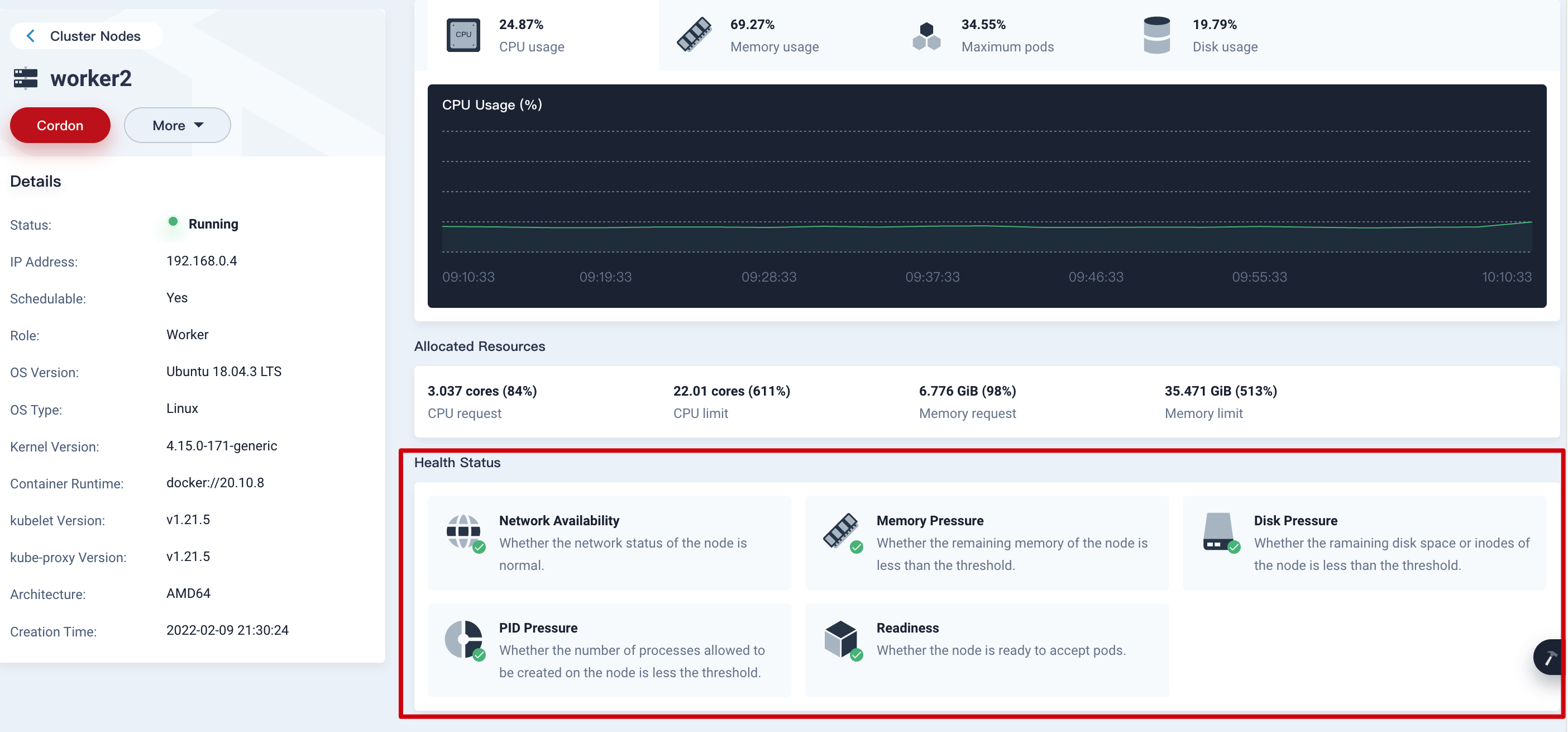Click the Disk Pressure drive icon
Image resolution: width=1568 pixels, height=732 pixels.
pos(1218,531)
